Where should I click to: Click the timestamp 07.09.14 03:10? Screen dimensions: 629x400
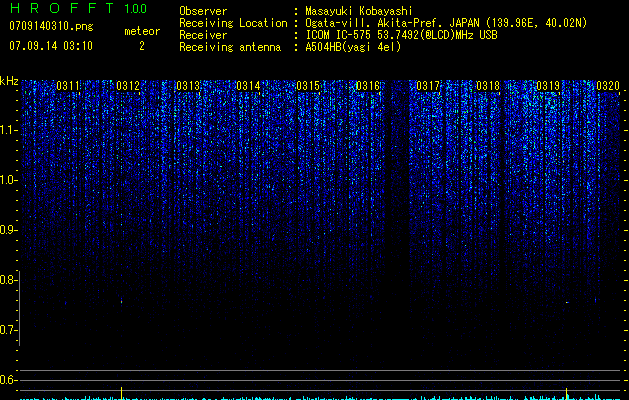51,46
